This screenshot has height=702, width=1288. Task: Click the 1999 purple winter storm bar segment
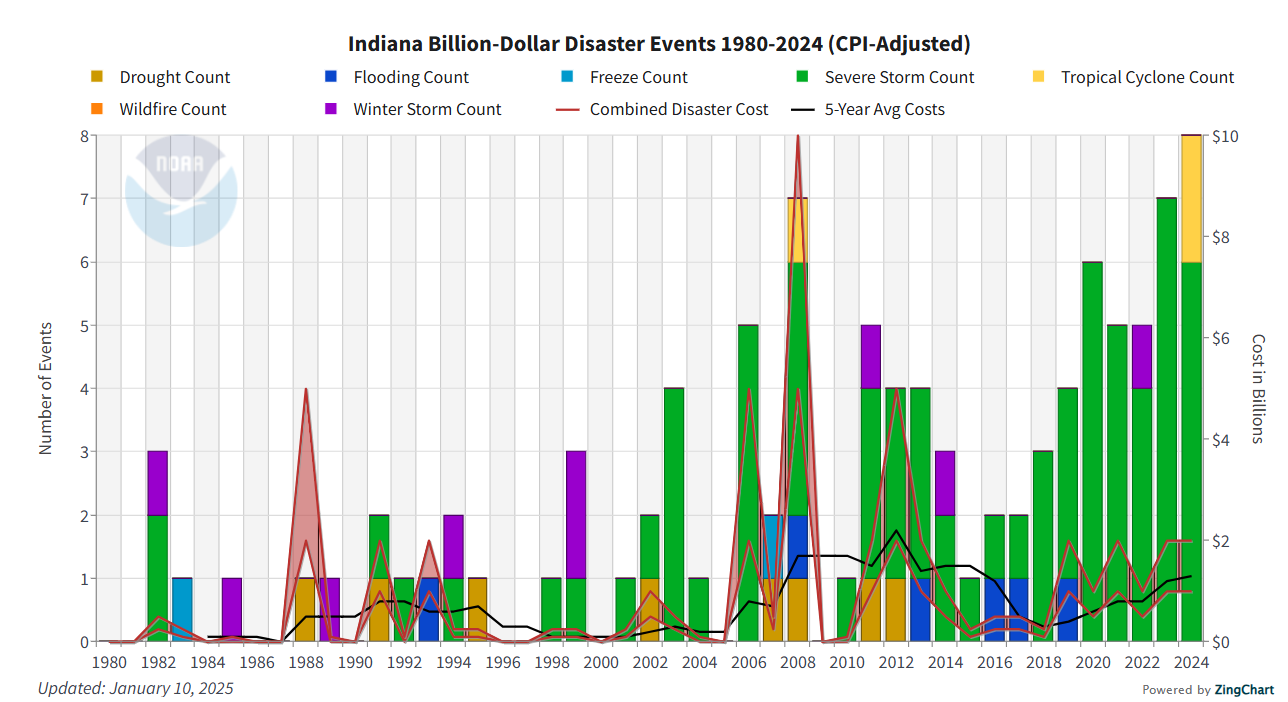[576, 514]
